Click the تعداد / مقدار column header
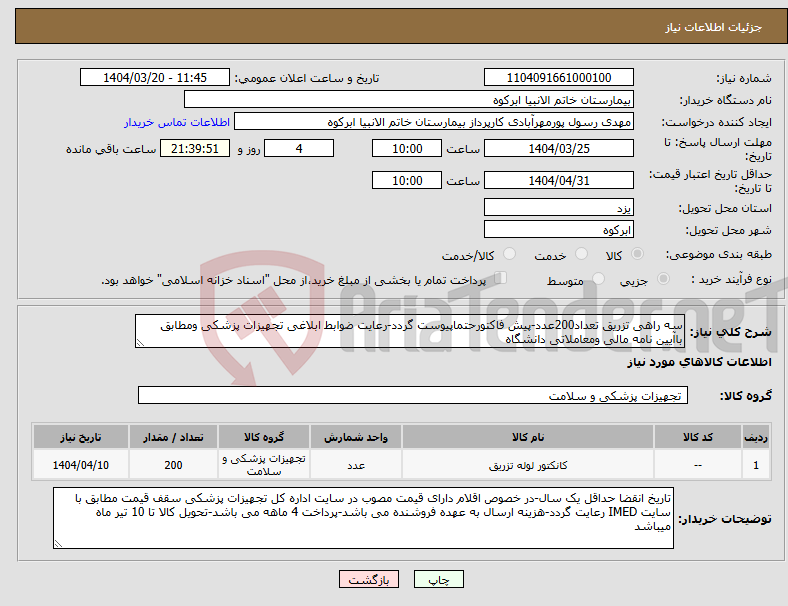The height and width of the screenshot is (606, 788). pos(173,437)
